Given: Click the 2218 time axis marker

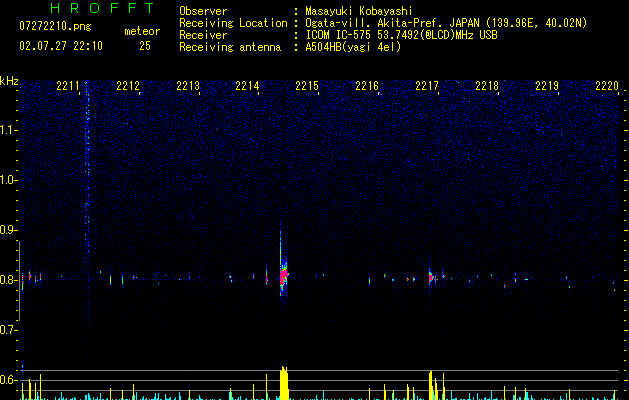Looking at the screenshot, I should coord(487,86).
